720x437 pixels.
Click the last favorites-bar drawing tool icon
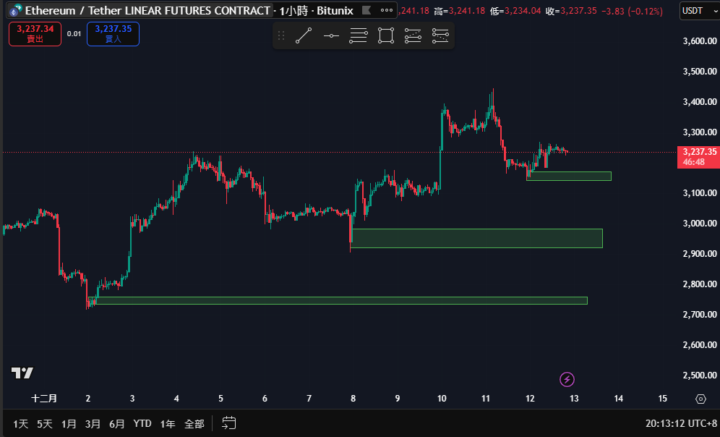(x=440, y=35)
